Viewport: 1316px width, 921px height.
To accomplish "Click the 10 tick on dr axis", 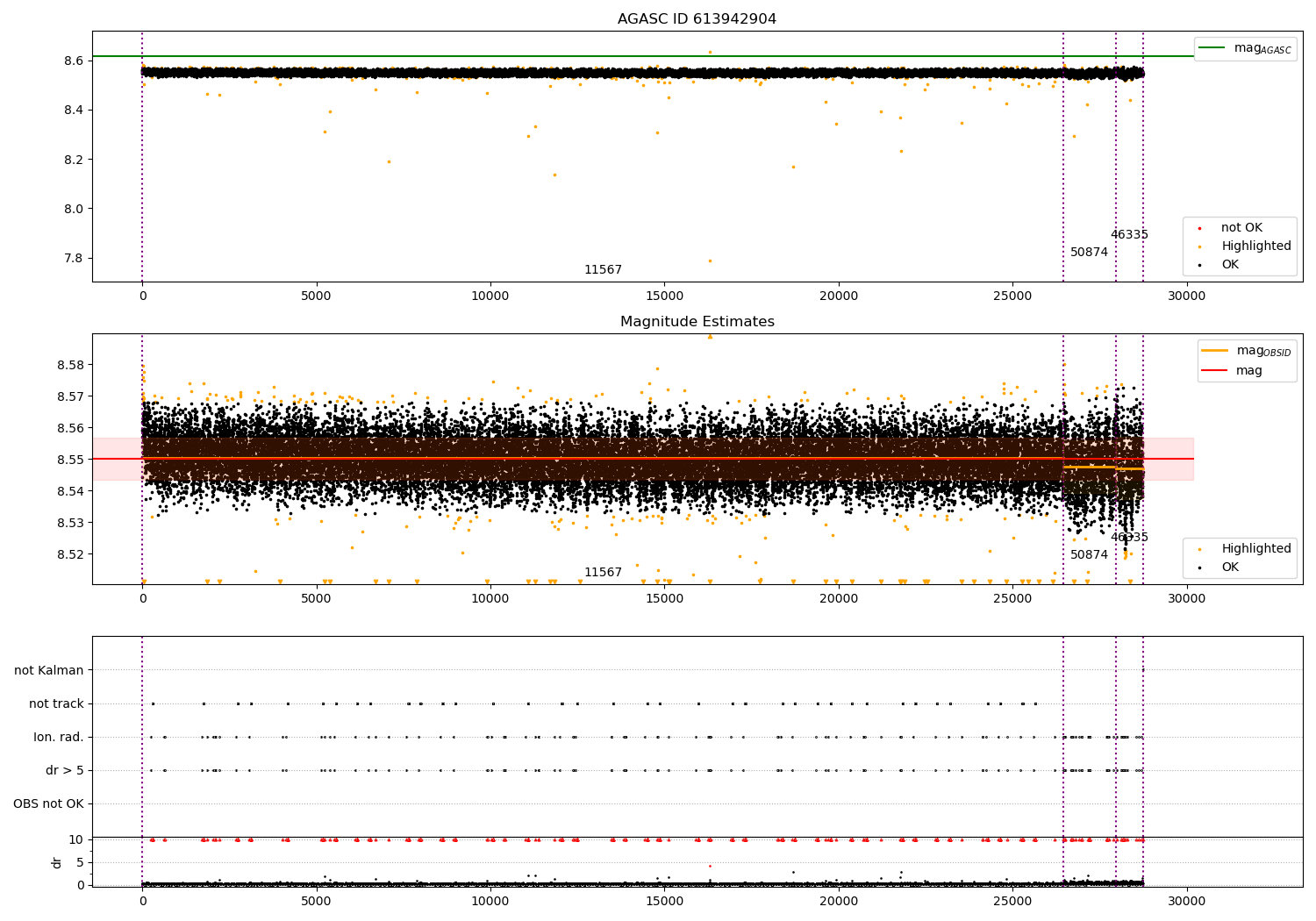I will (x=76, y=839).
